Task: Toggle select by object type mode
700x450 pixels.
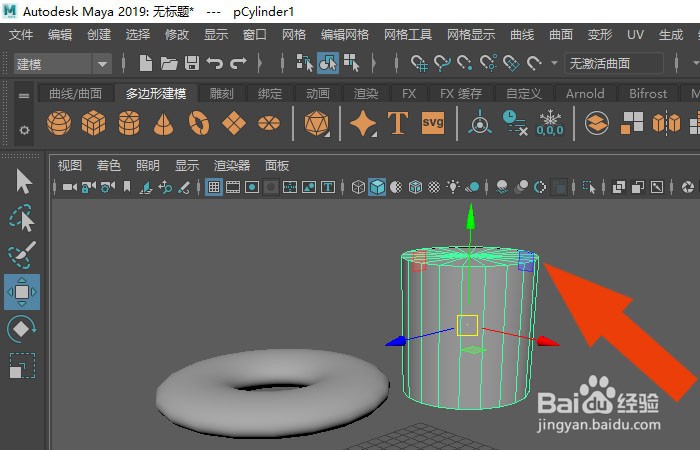Action: click(328, 63)
